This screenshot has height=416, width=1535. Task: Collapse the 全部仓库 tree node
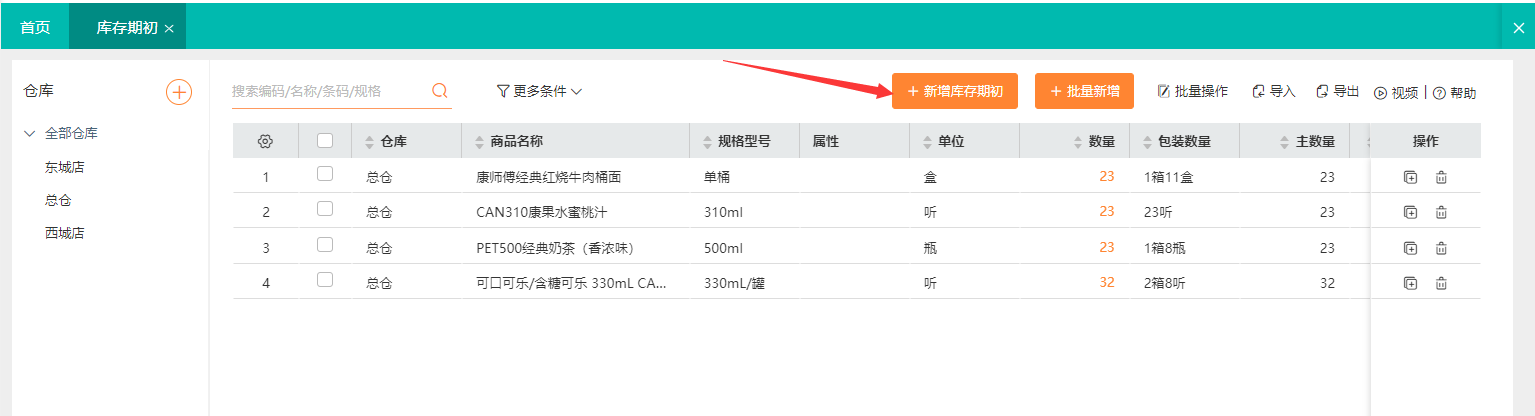click(30, 133)
